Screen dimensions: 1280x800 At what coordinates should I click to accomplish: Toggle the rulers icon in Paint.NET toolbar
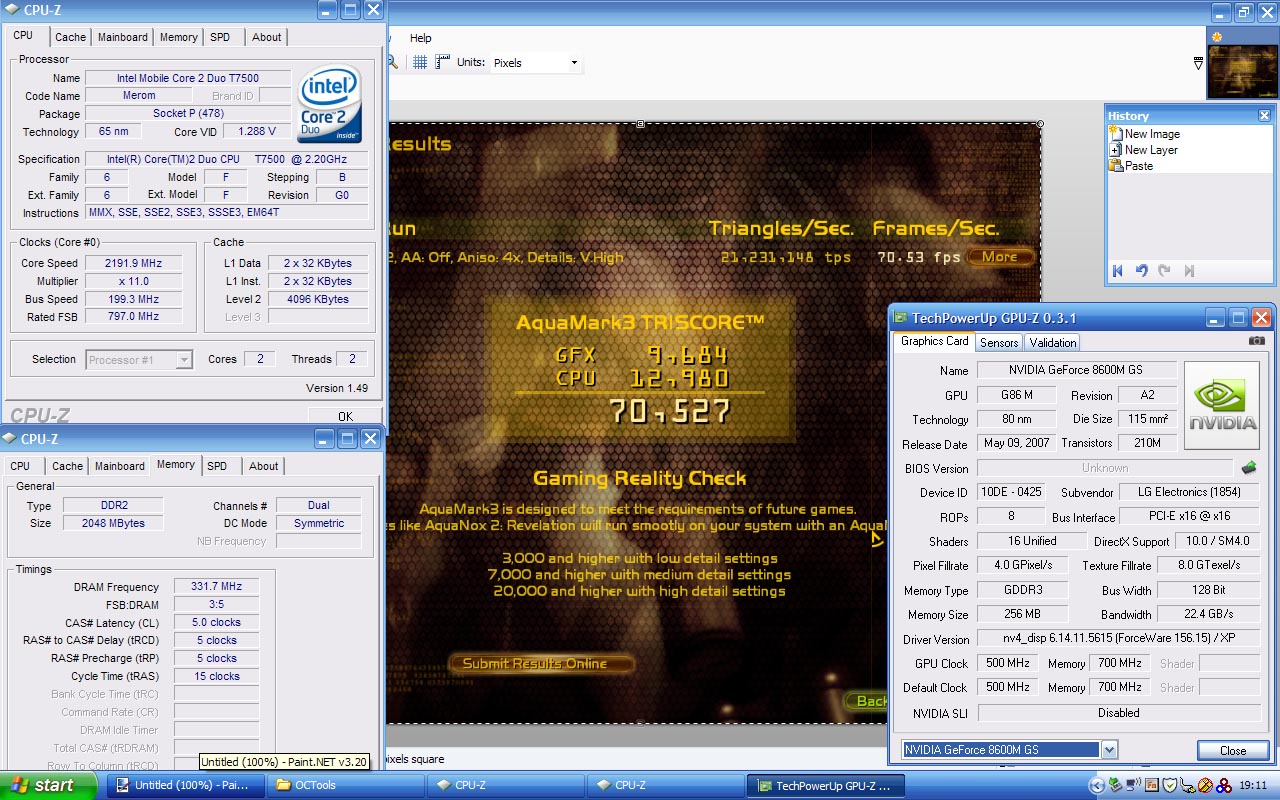[443, 62]
